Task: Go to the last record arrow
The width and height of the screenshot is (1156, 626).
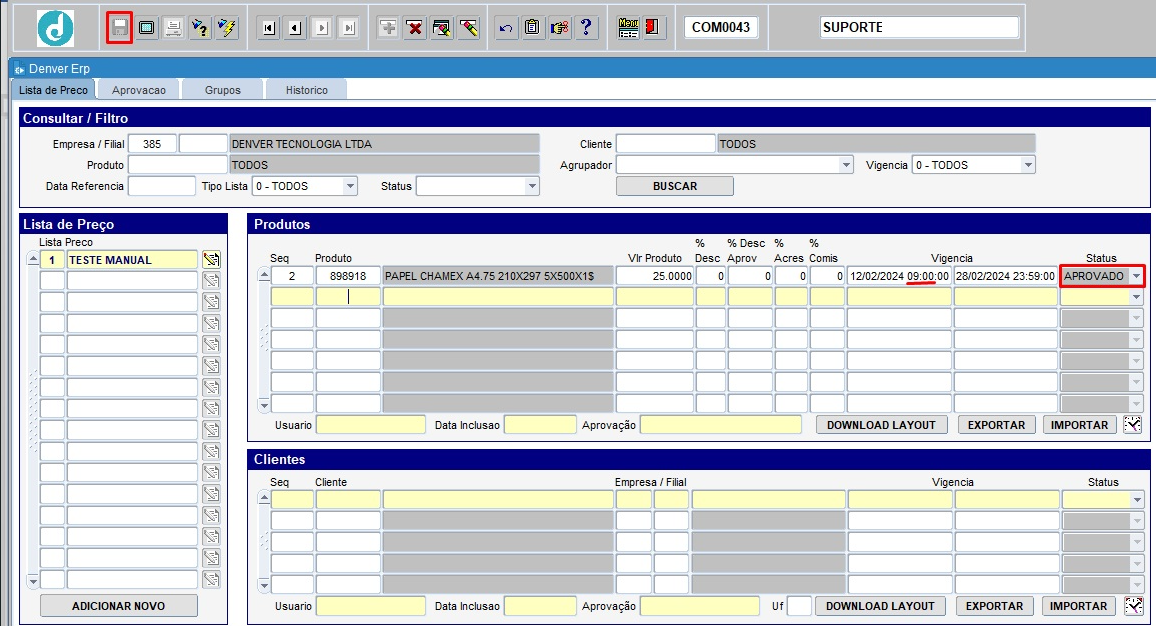Action: click(349, 28)
